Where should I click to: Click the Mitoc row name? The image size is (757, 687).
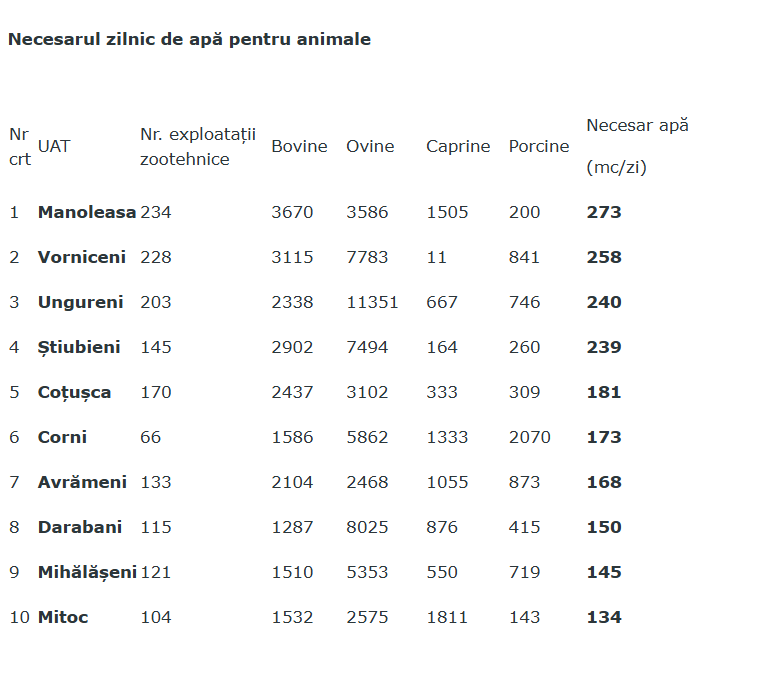[63, 617]
